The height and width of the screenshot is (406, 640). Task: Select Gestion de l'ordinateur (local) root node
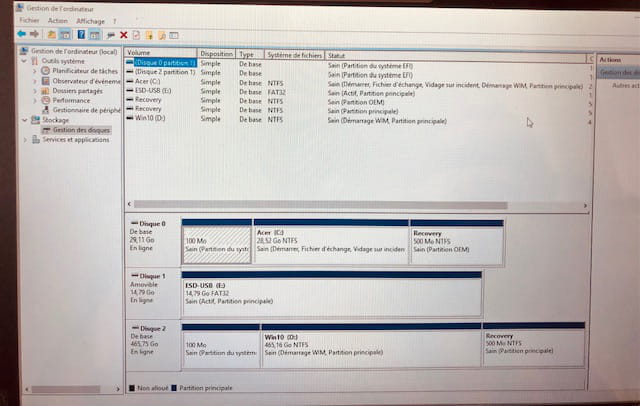point(73,51)
